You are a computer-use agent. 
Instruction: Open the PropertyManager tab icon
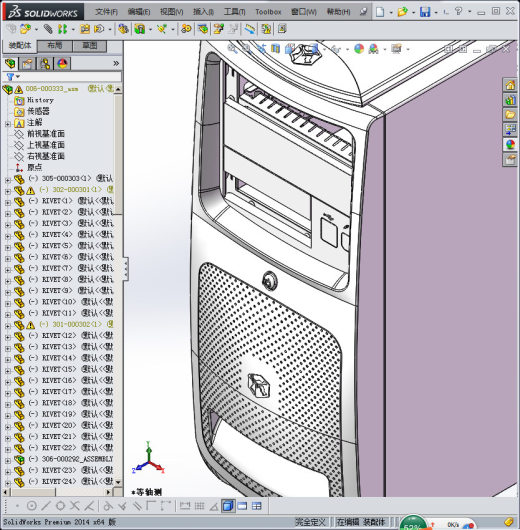tap(27, 63)
